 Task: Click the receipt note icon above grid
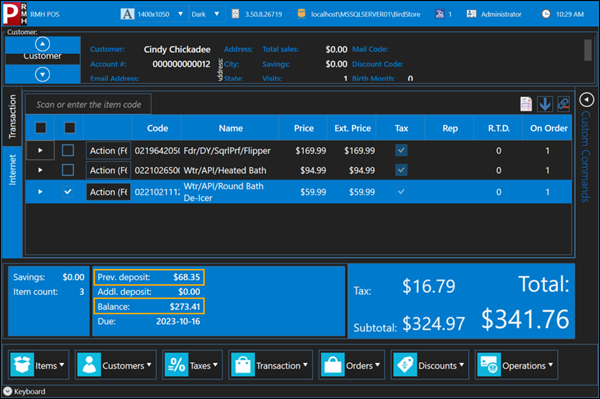click(x=526, y=104)
